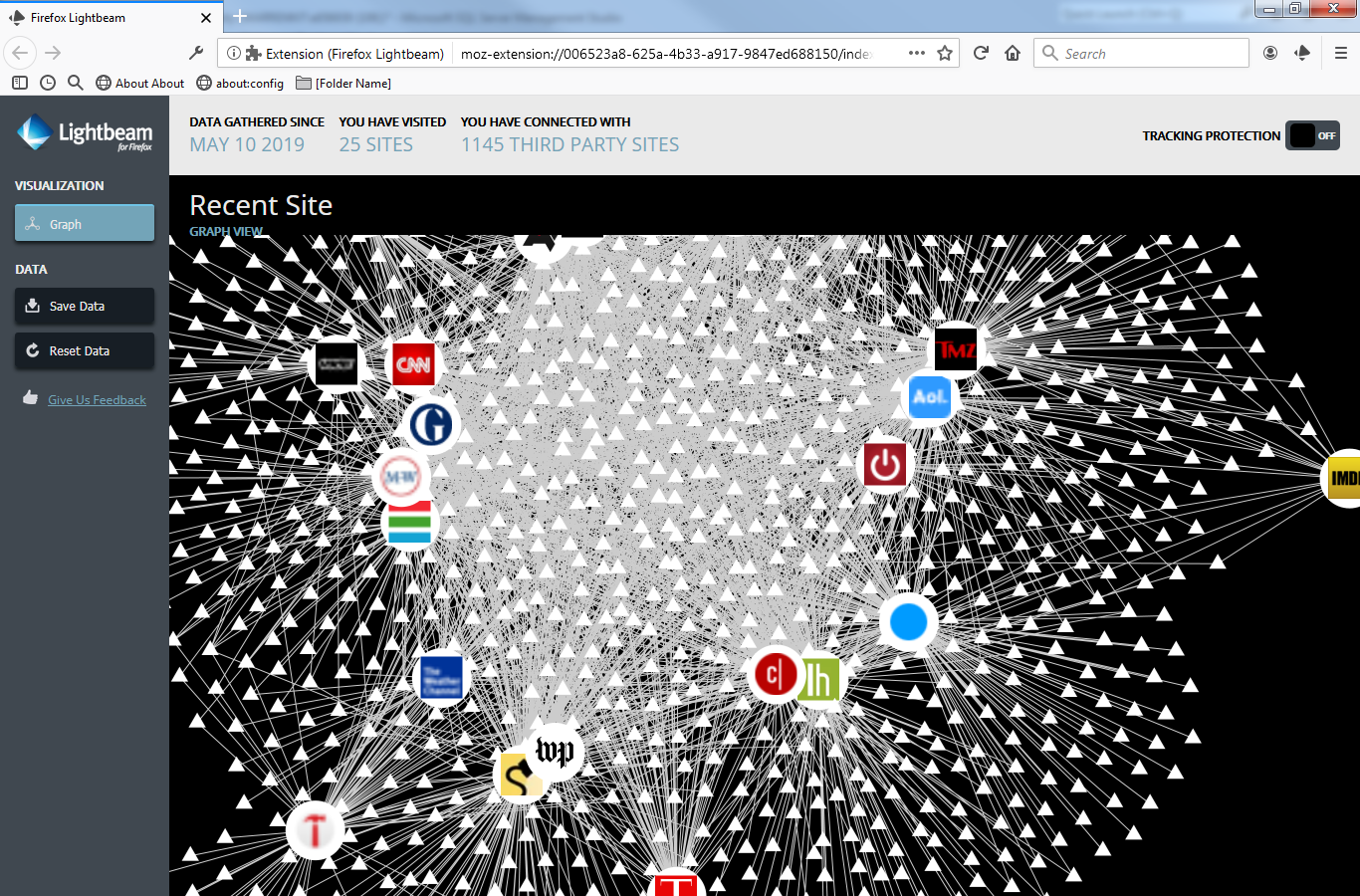Bookmark this page with the star icon
The height and width of the screenshot is (896, 1360).
(945, 54)
